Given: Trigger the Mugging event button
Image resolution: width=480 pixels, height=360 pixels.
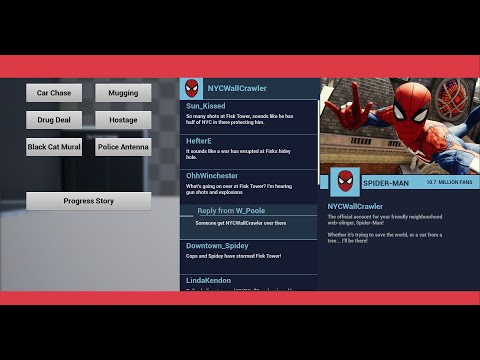Looking at the screenshot, I should (123, 93).
